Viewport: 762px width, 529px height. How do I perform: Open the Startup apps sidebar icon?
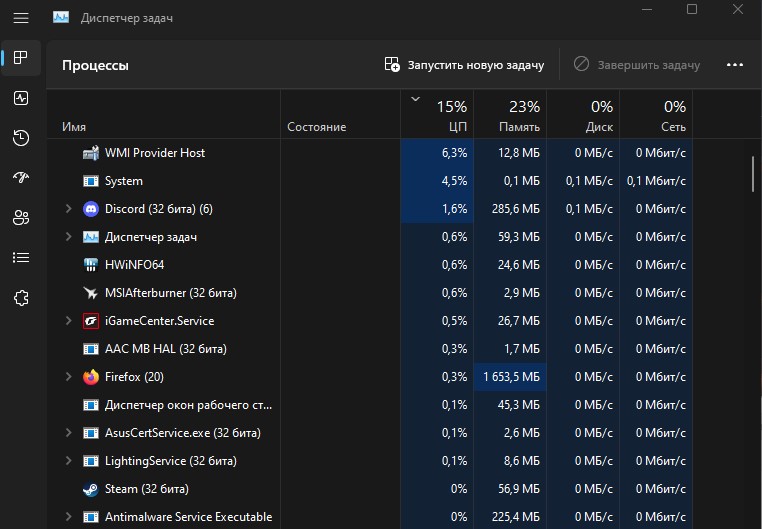[x=21, y=178]
